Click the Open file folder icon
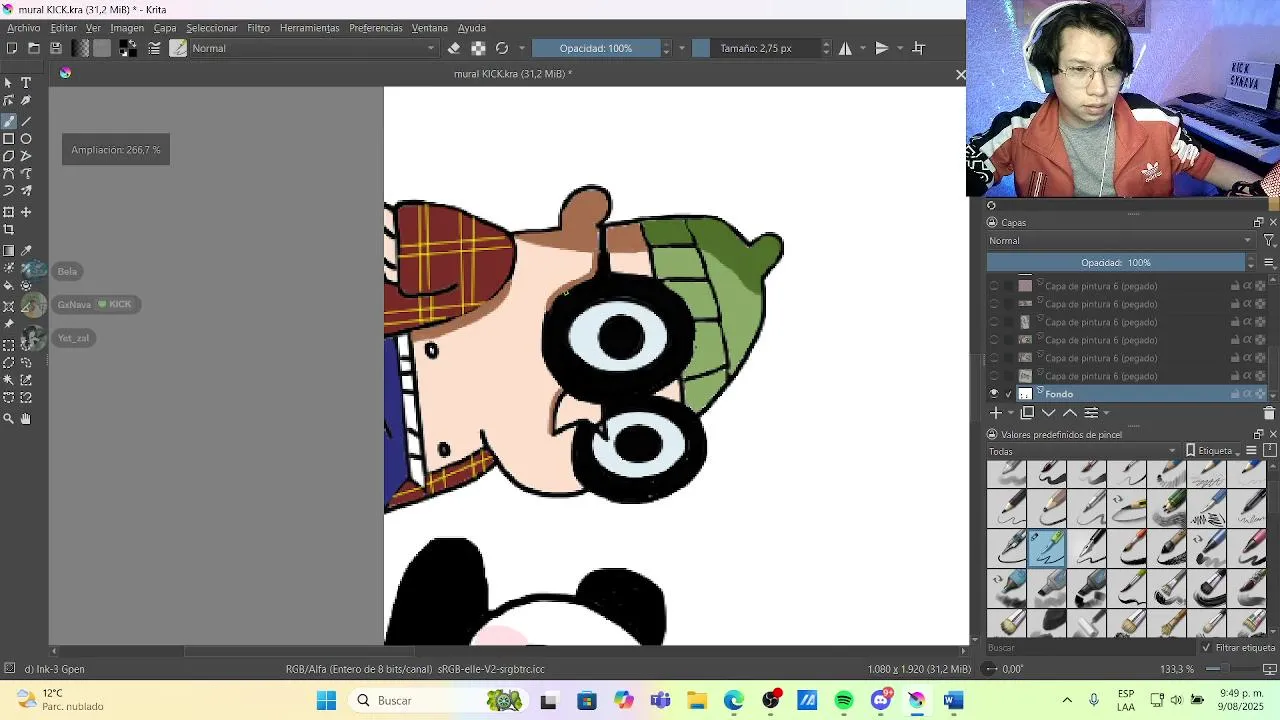 [34, 48]
